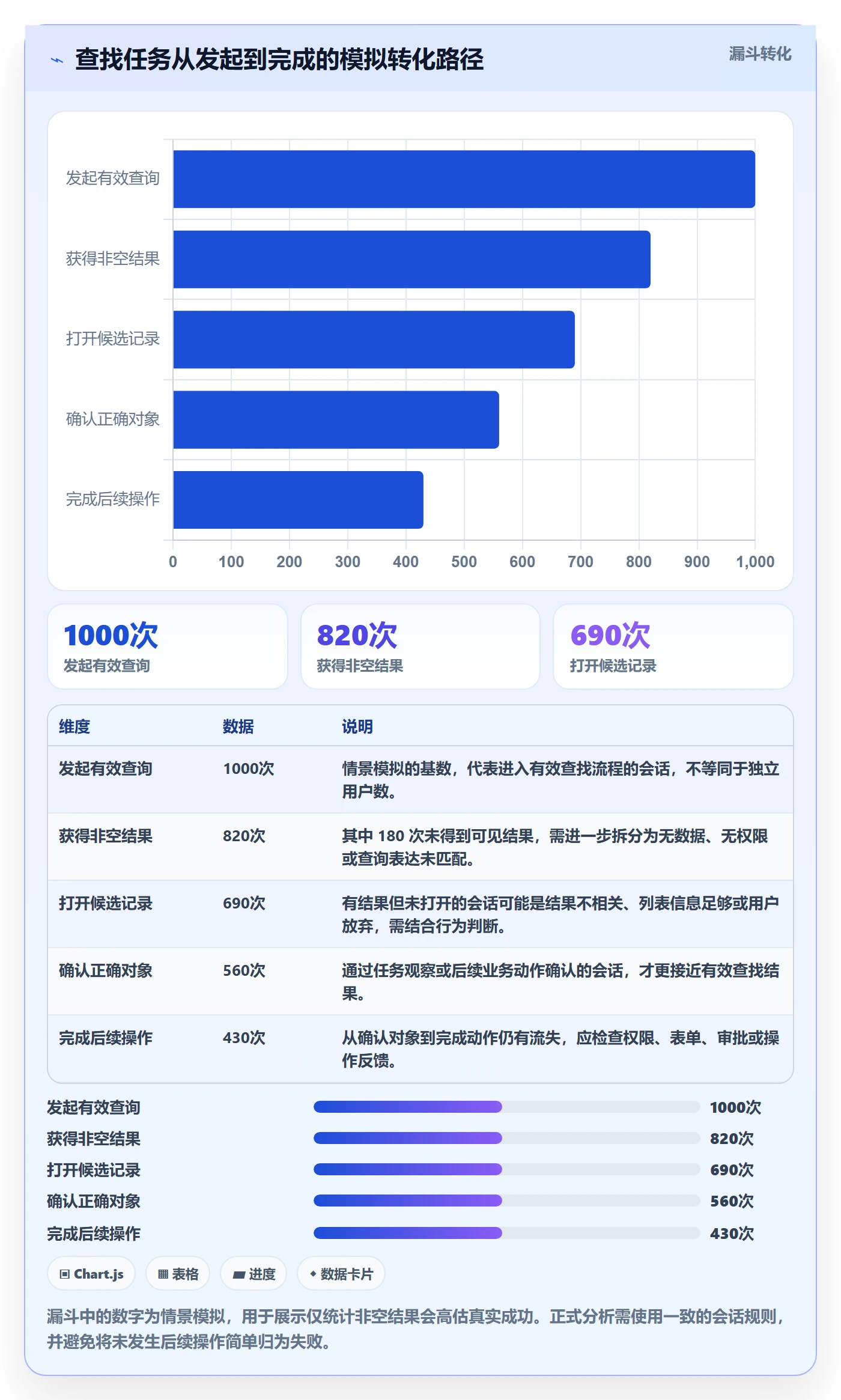Screen dimensions: 841x1400
Task: Click the "维度" table column header
Action: click(x=74, y=726)
